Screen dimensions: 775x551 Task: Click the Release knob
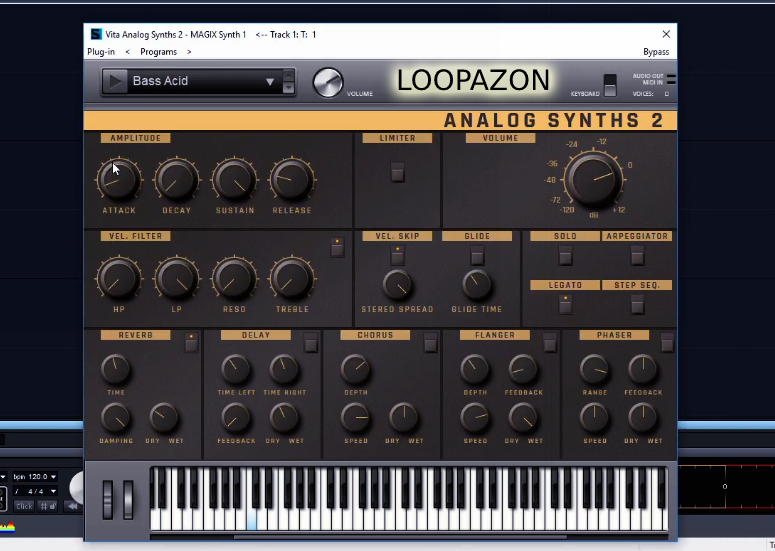pyautogui.click(x=292, y=179)
